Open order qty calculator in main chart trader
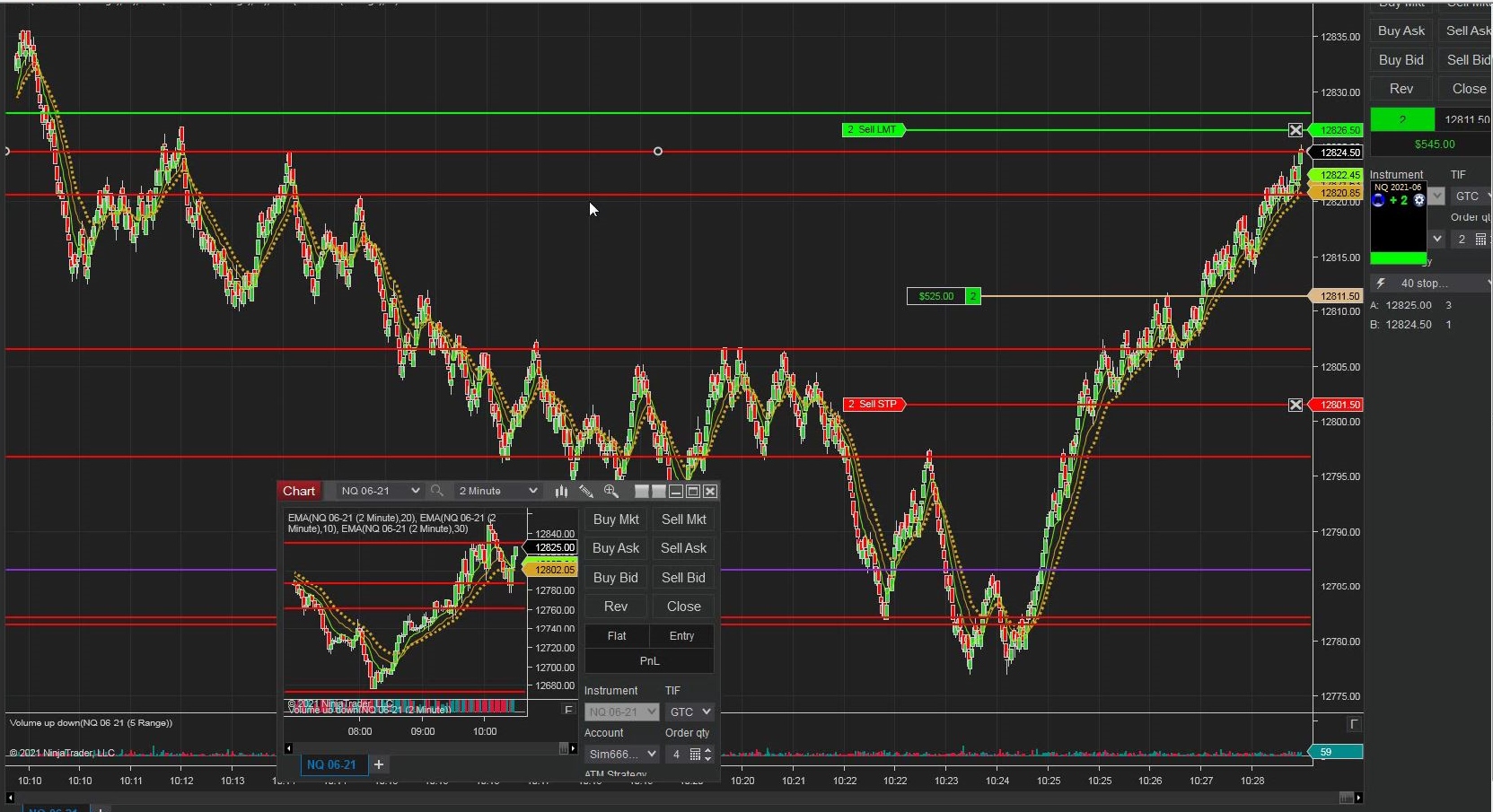This screenshot has width=1493, height=812. (x=1480, y=240)
